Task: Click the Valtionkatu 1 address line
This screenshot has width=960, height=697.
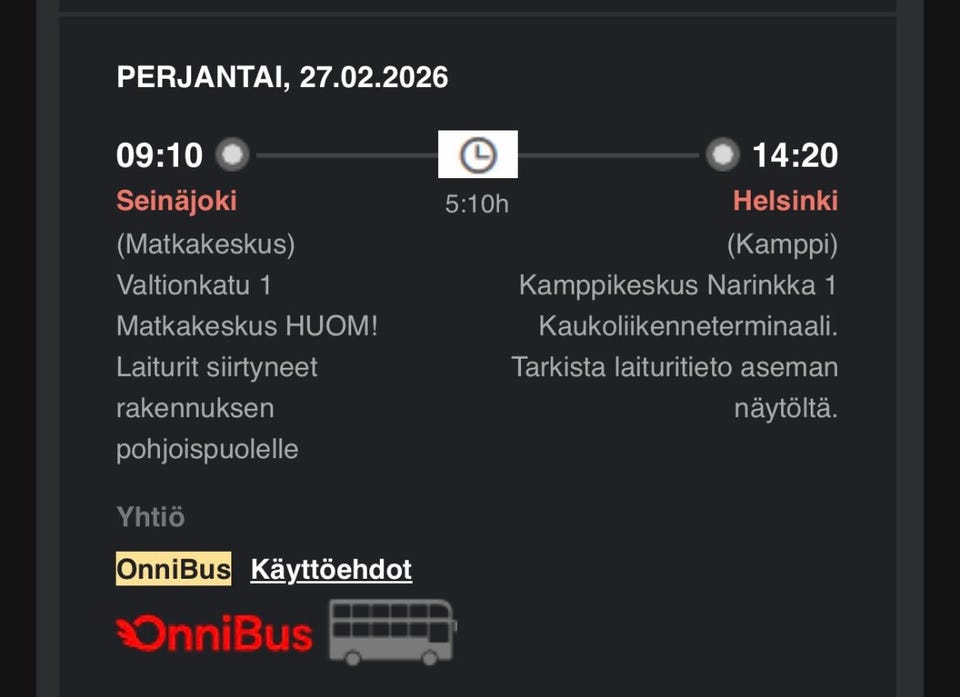Action: [x=194, y=285]
